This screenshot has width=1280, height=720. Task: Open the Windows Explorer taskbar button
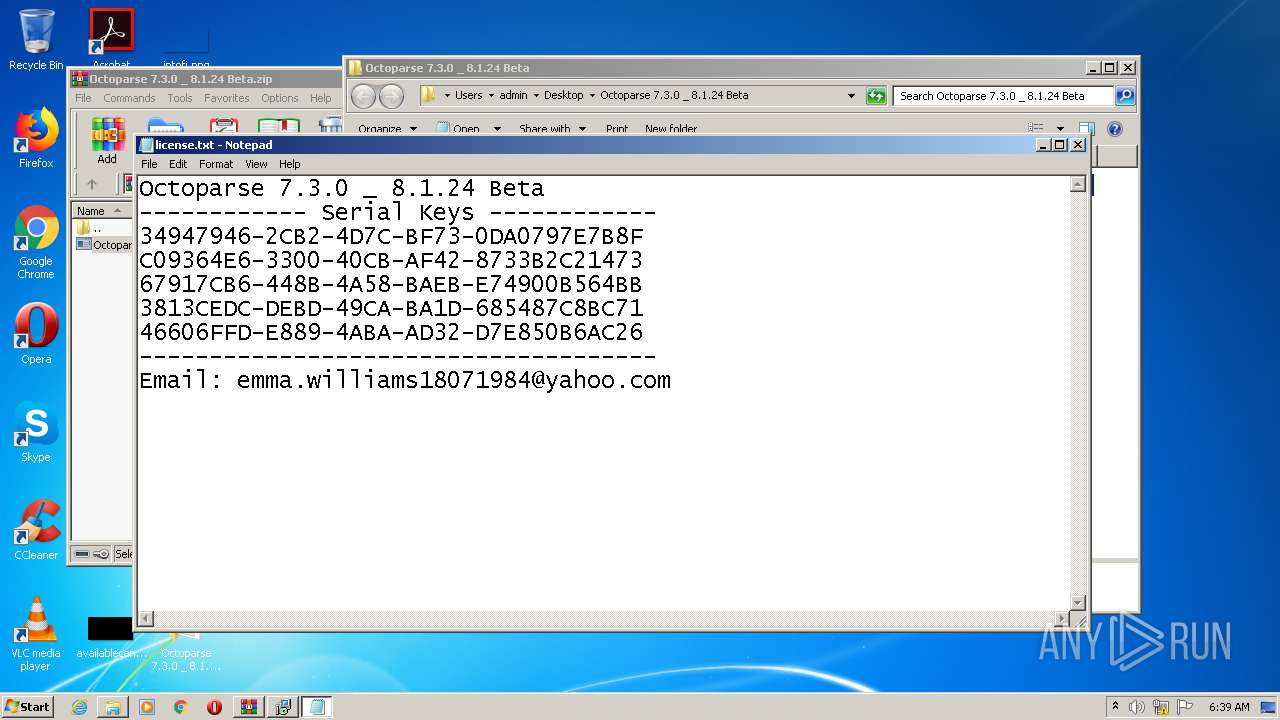click(113, 707)
